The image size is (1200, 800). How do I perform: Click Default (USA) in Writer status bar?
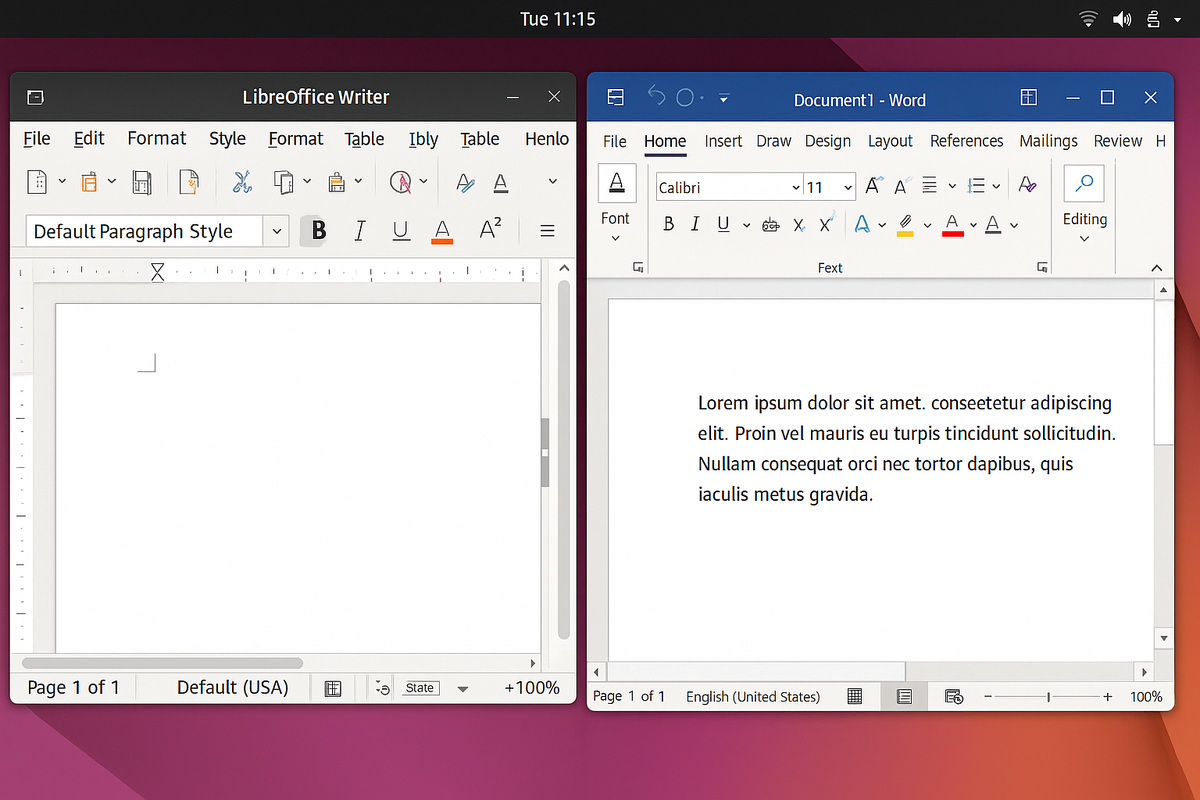[x=232, y=687]
